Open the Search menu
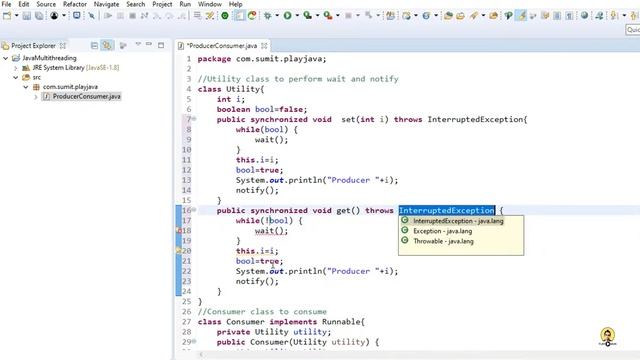Image resolution: width=640 pixels, height=360 pixels. 136,4
